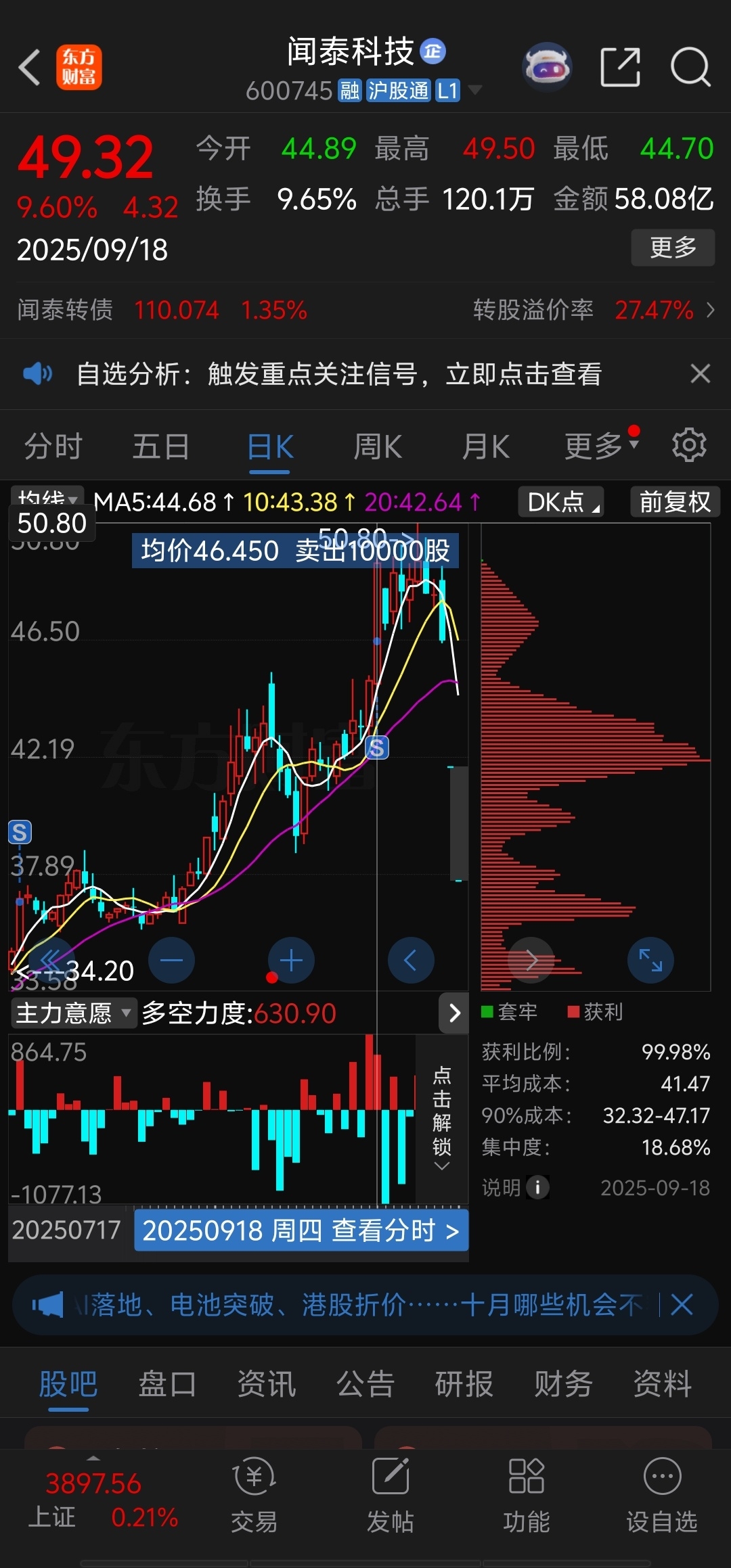This screenshot has height=1568, width=731.
Task: Tap the 说明 info icon
Action: [537, 1187]
